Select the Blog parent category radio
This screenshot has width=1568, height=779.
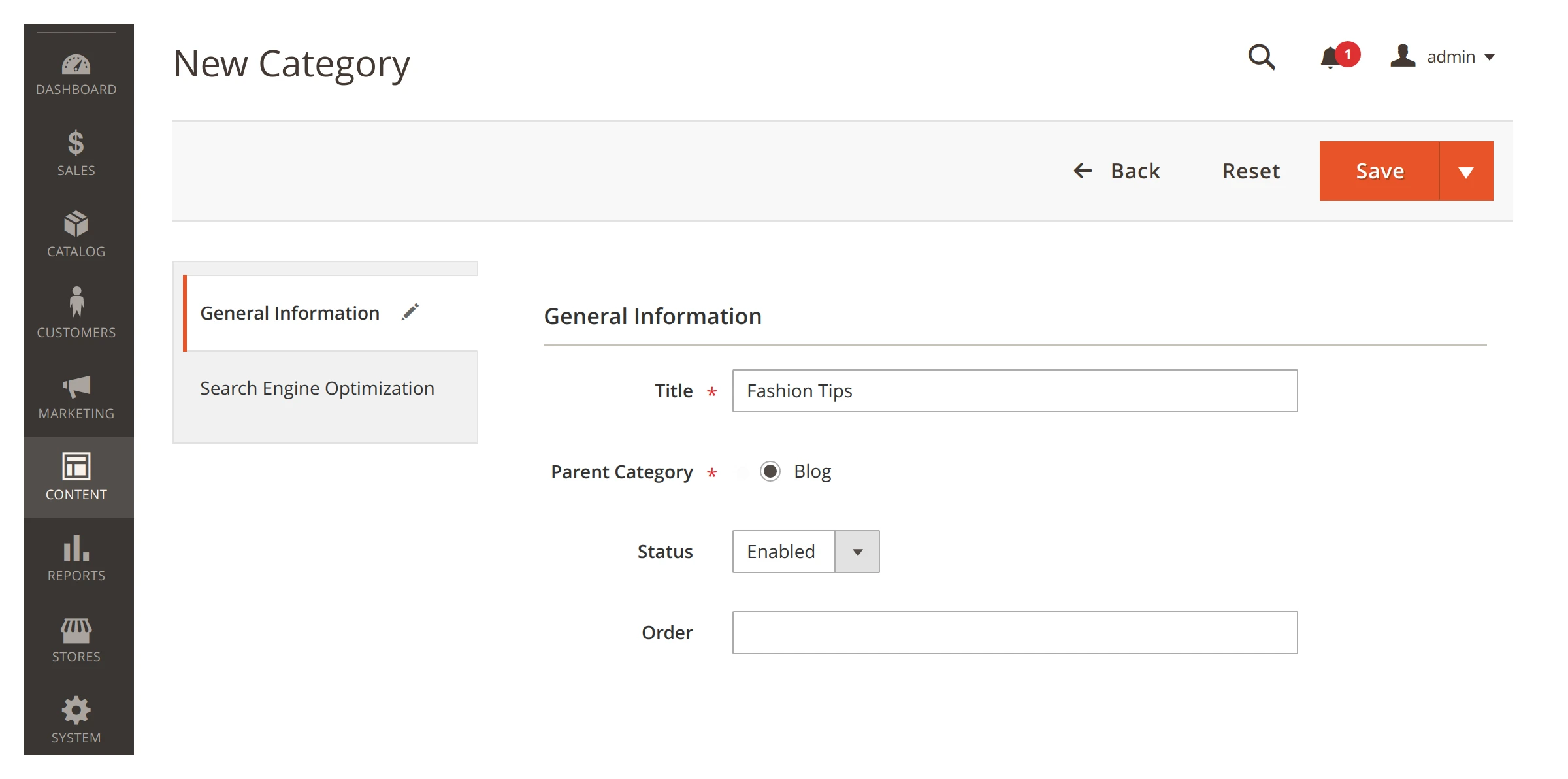click(x=770, y=471)
